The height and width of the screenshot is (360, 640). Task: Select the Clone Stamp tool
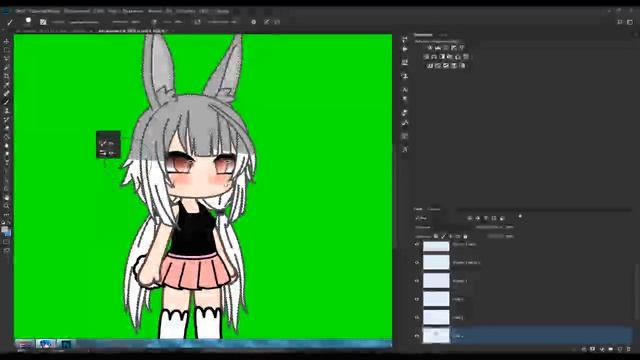click(x=6, y=111)
